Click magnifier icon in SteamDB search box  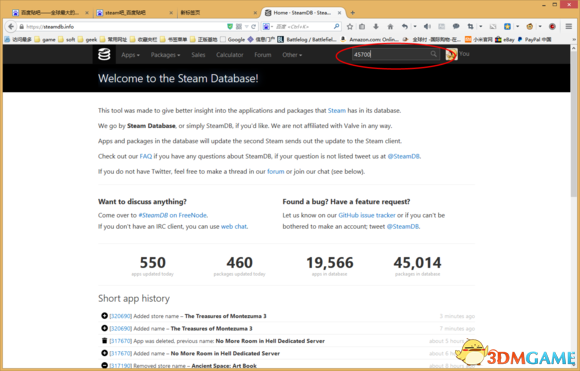click(434, 54)
